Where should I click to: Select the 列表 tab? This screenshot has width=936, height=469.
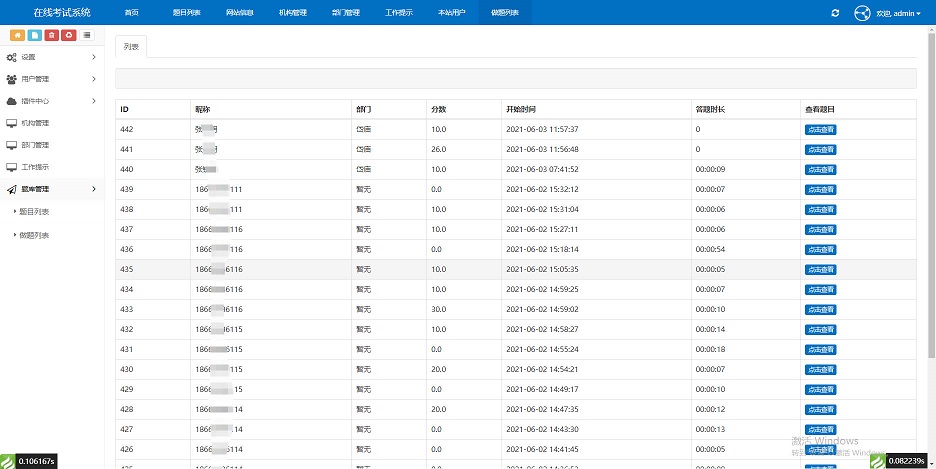[x=131, y=47]
